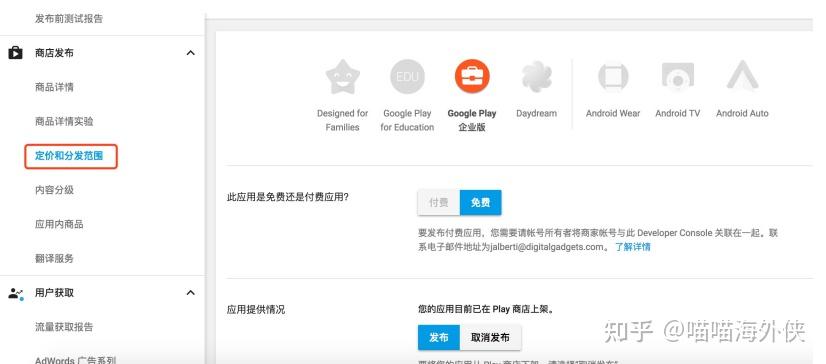This screenshot has height=364, width=826.
Task: Click the Designed for Families label
Action: pyautogui.click(x=342, y=120)
